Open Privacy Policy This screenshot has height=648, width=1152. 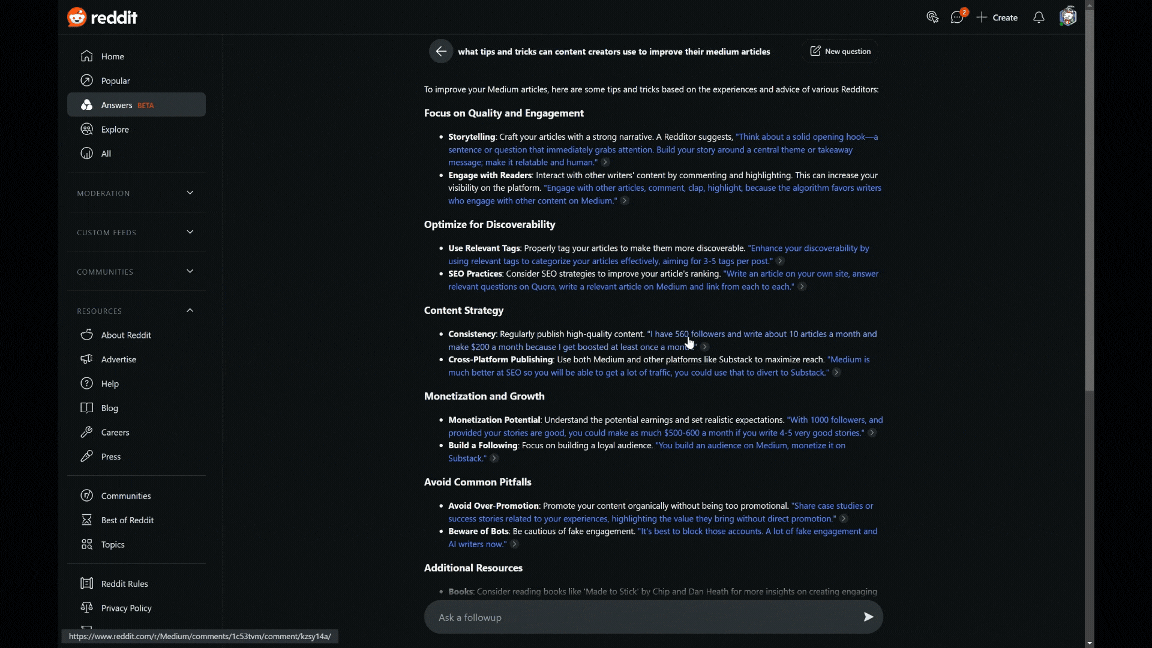pyautogui.click(x=136, y=608)
